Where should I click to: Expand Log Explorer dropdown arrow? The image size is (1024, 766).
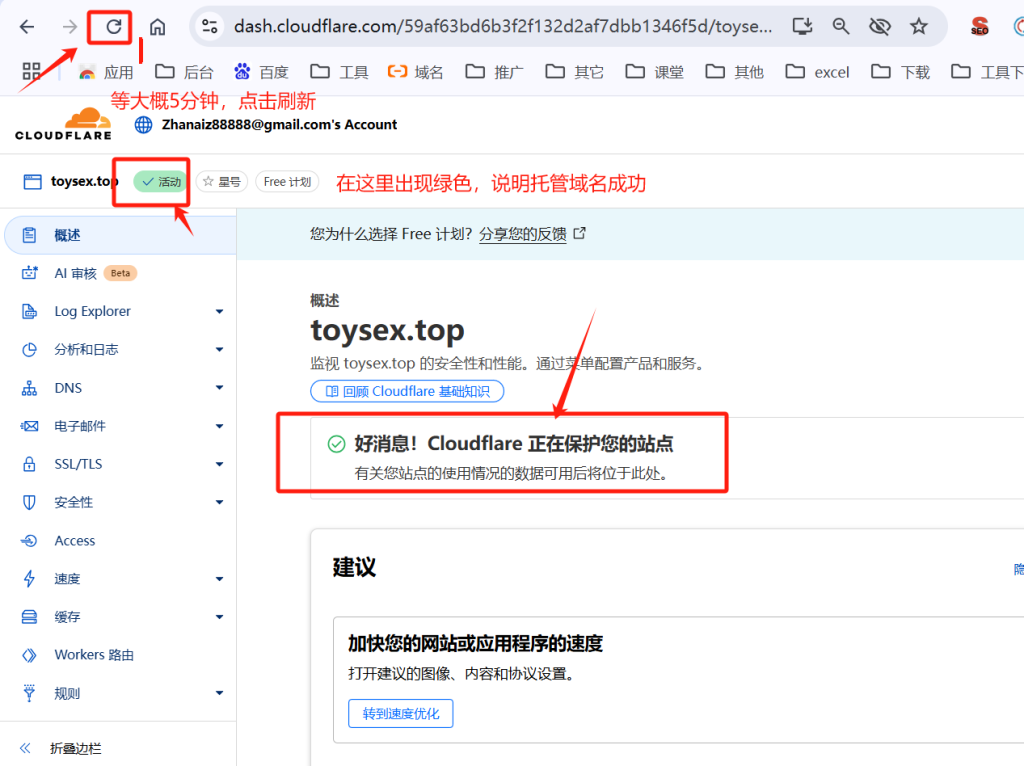(219, 311)
